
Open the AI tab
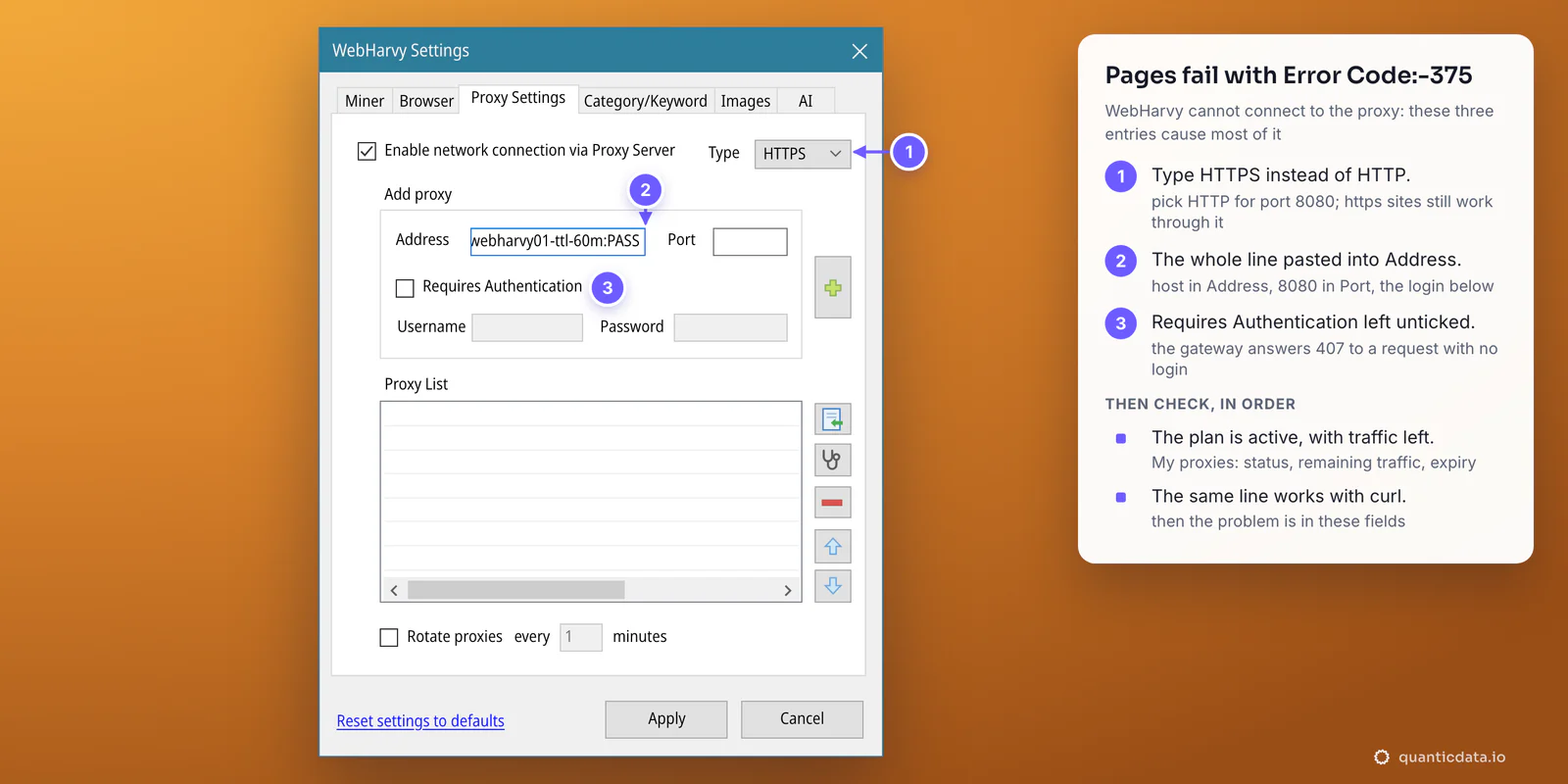[806, 101]
